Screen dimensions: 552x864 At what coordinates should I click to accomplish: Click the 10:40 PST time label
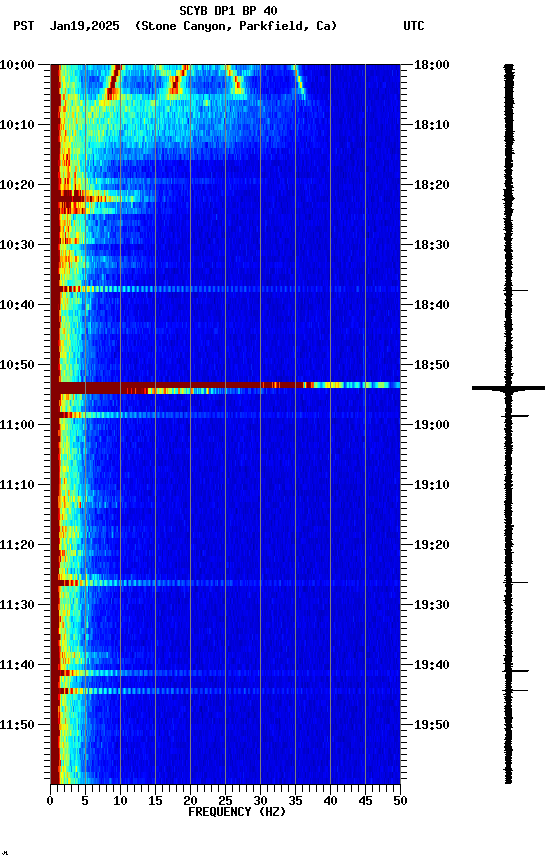pyautogui.click(x=17, y=305)
